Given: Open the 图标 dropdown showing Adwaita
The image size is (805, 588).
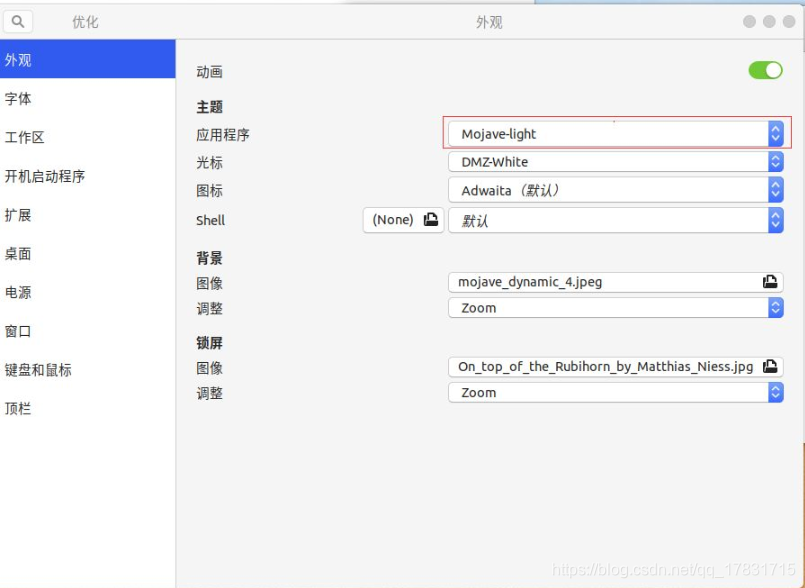Looking at the screenshot, I should 616,190.
